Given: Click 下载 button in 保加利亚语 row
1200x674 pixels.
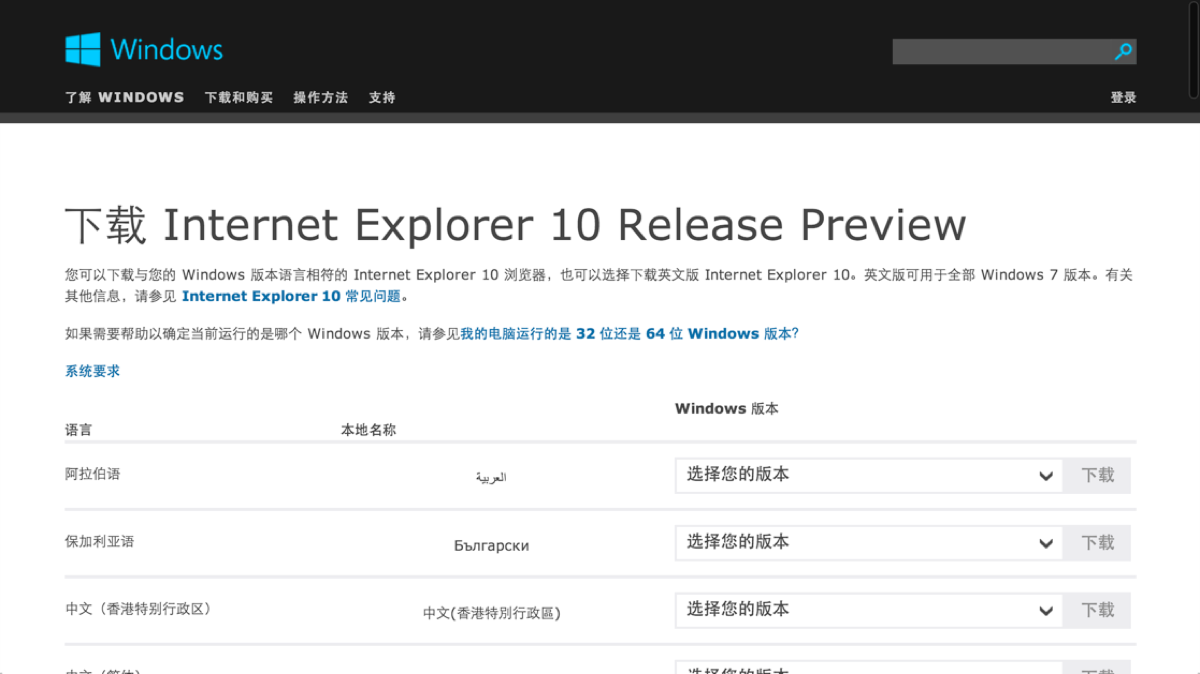Looking at the screenshot, I should tap(1097, 542).
